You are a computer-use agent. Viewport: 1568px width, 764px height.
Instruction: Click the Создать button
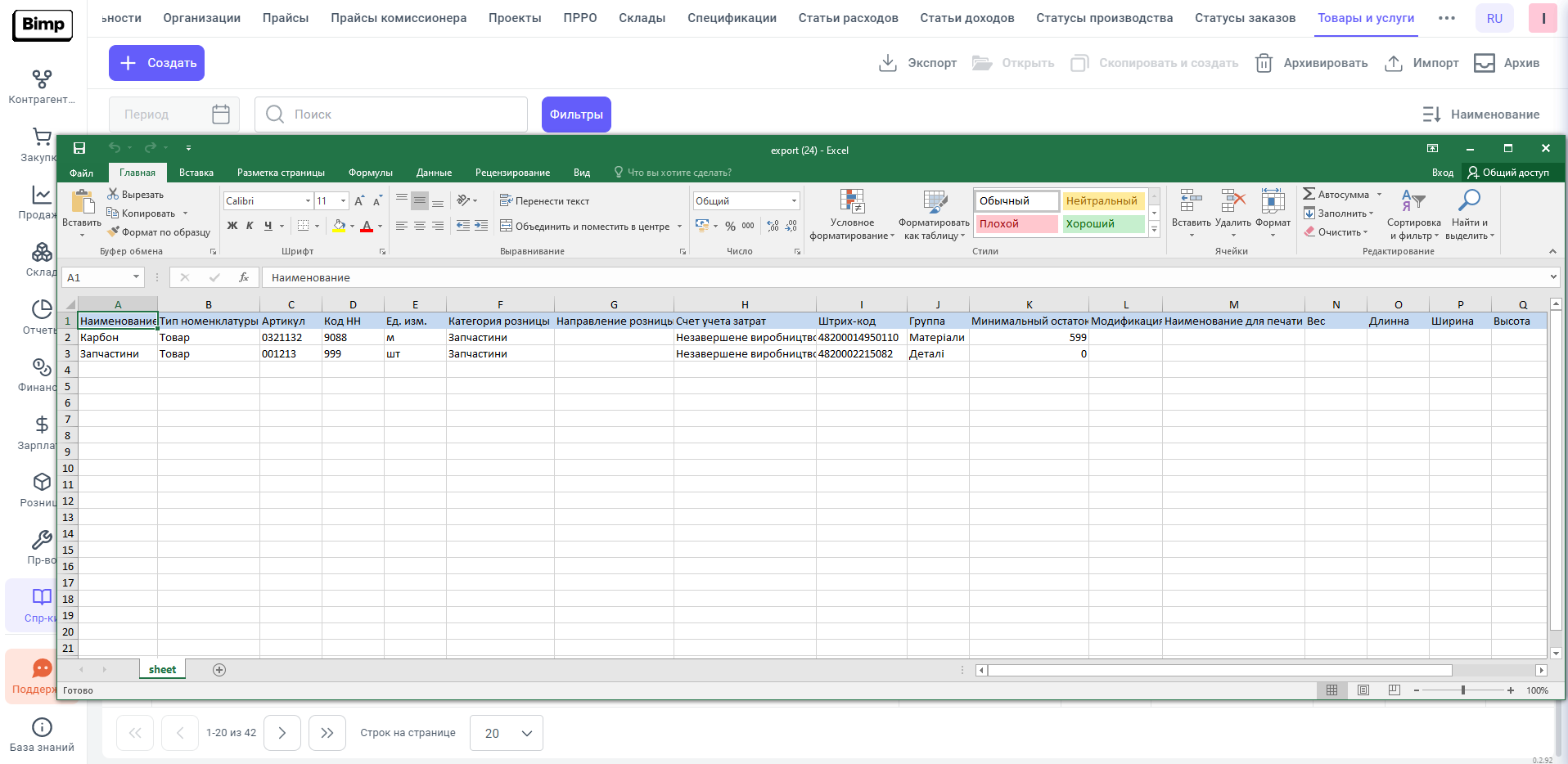[x=156, y=63]
